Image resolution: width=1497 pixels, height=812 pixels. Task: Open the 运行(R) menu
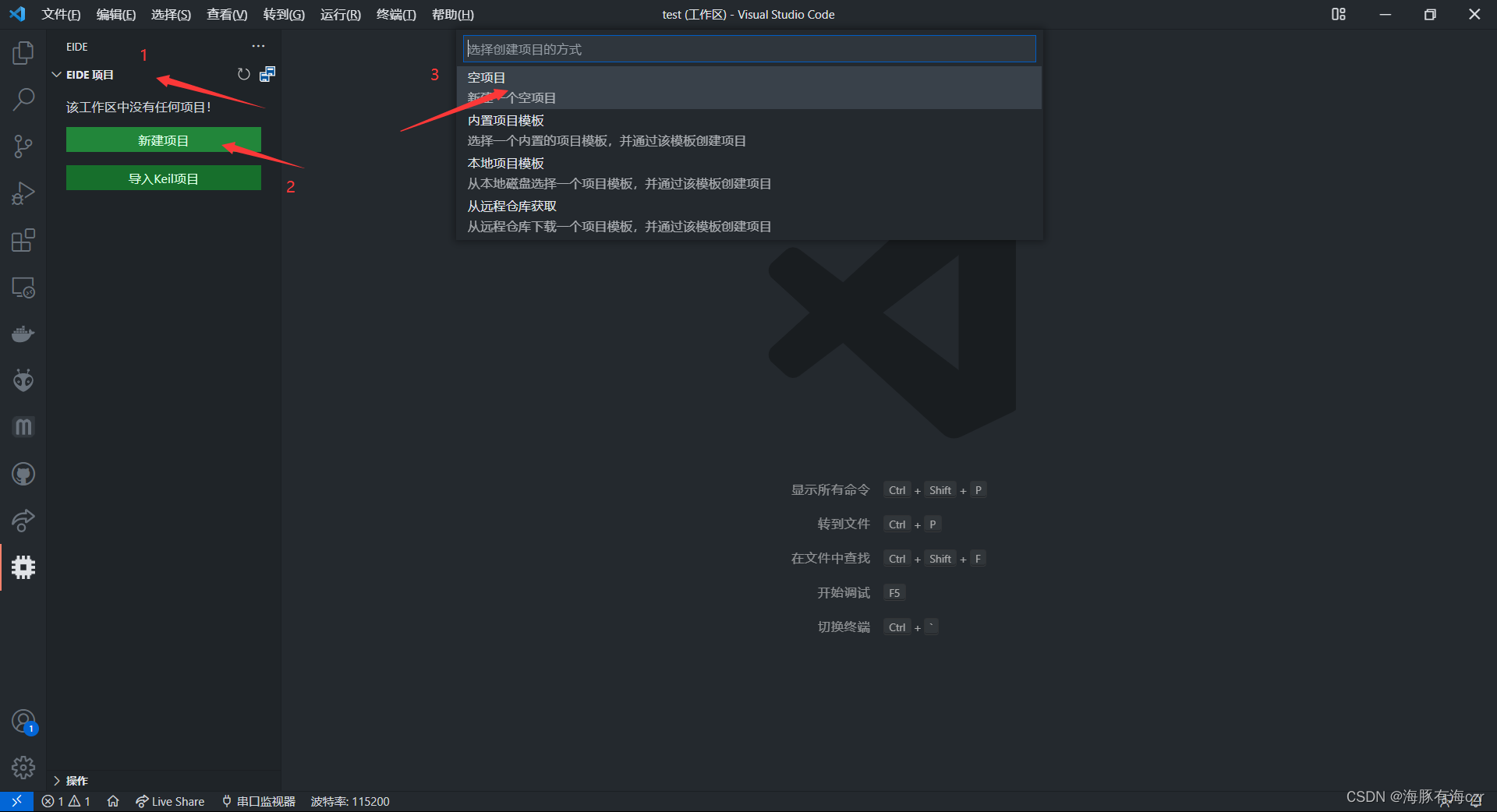tap(341, 15)
